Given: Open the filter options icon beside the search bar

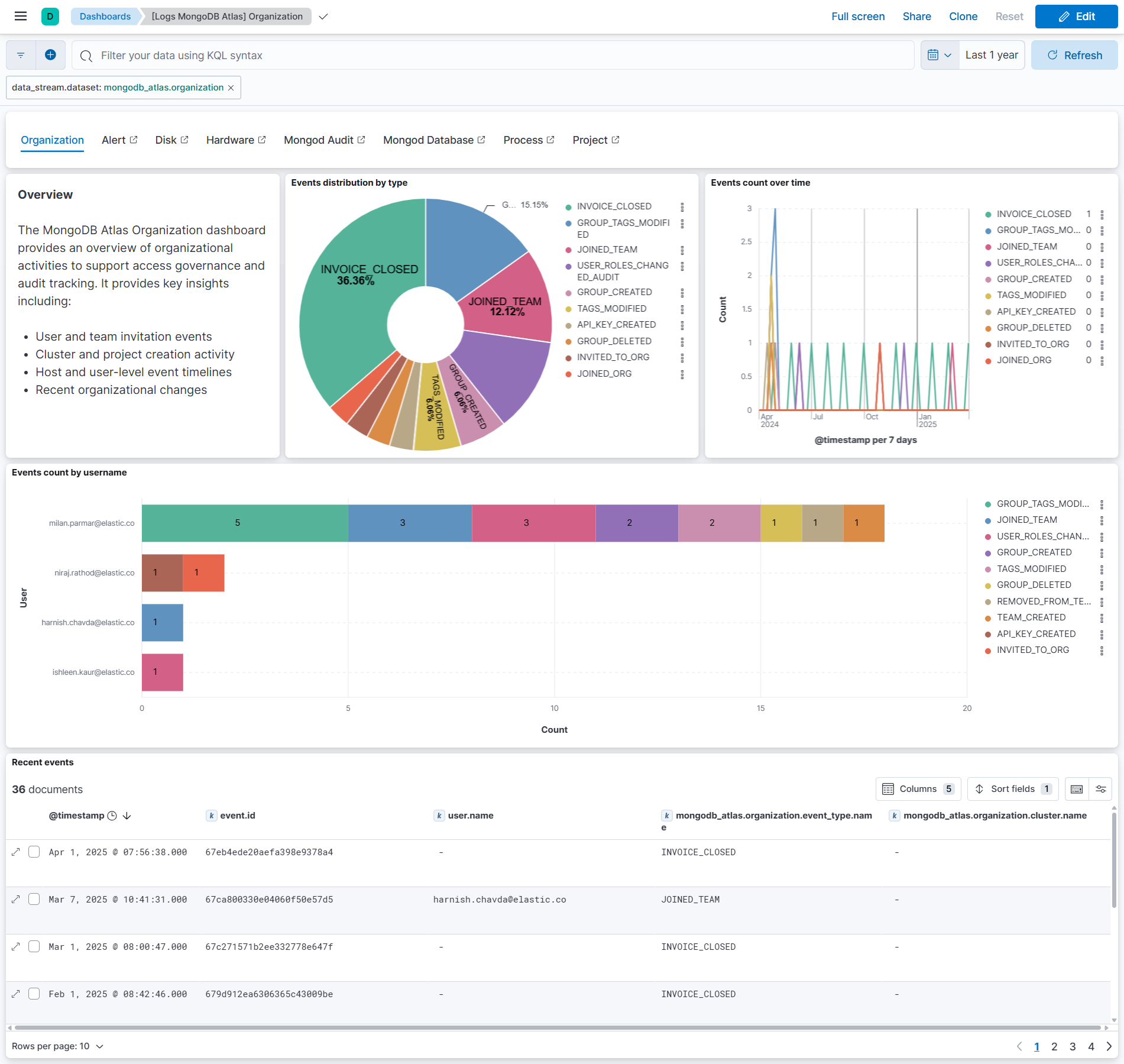Looking at the screenshot, I should coord(20,54).
